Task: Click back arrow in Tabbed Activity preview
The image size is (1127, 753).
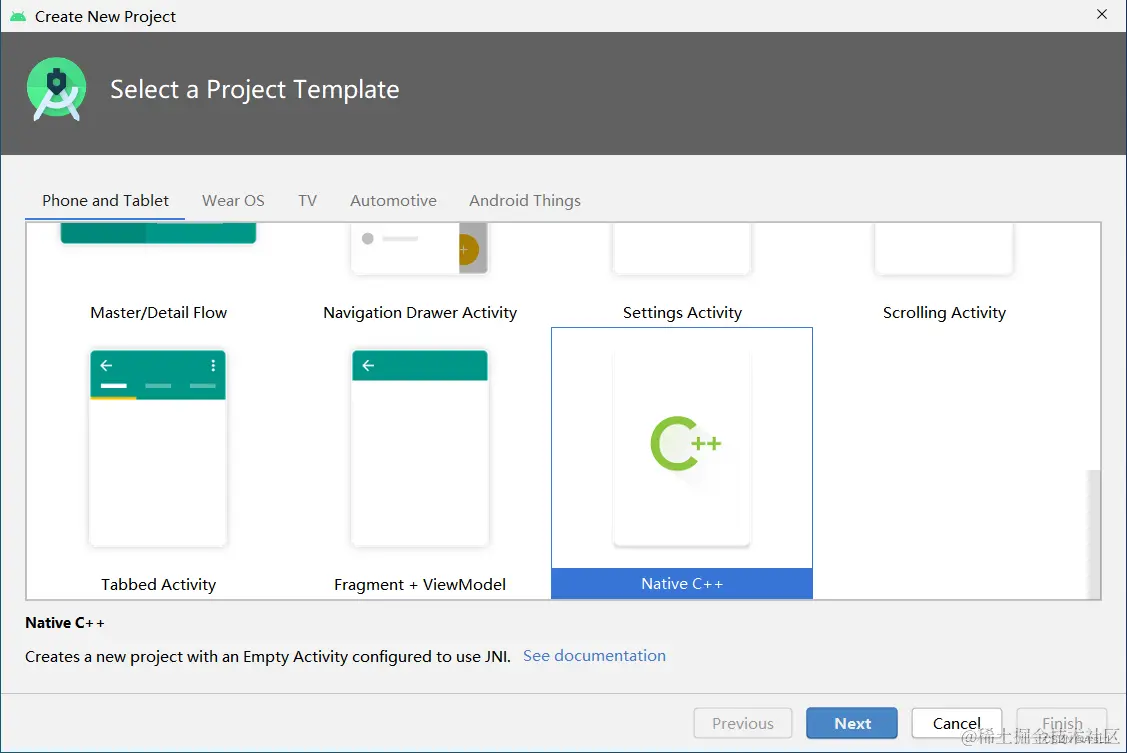Action: coord(106,366)
